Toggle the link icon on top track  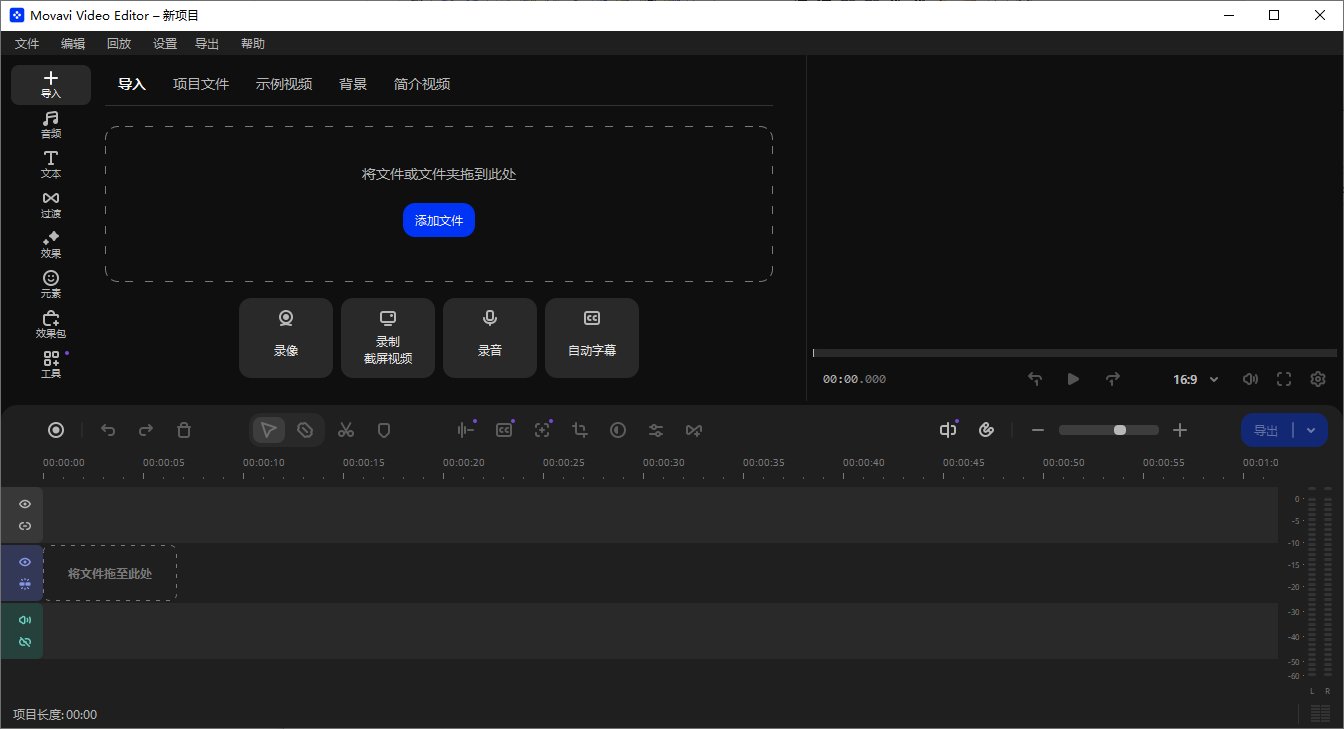point(25,526)
